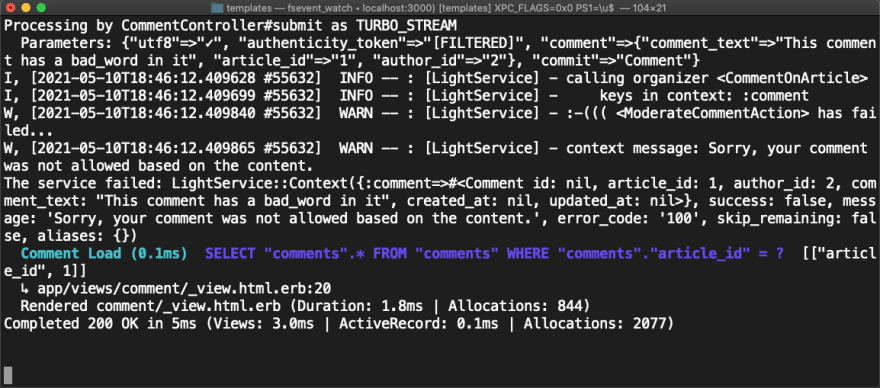
Task: Maximize the terminal using the green button
Action: [40, 8]
